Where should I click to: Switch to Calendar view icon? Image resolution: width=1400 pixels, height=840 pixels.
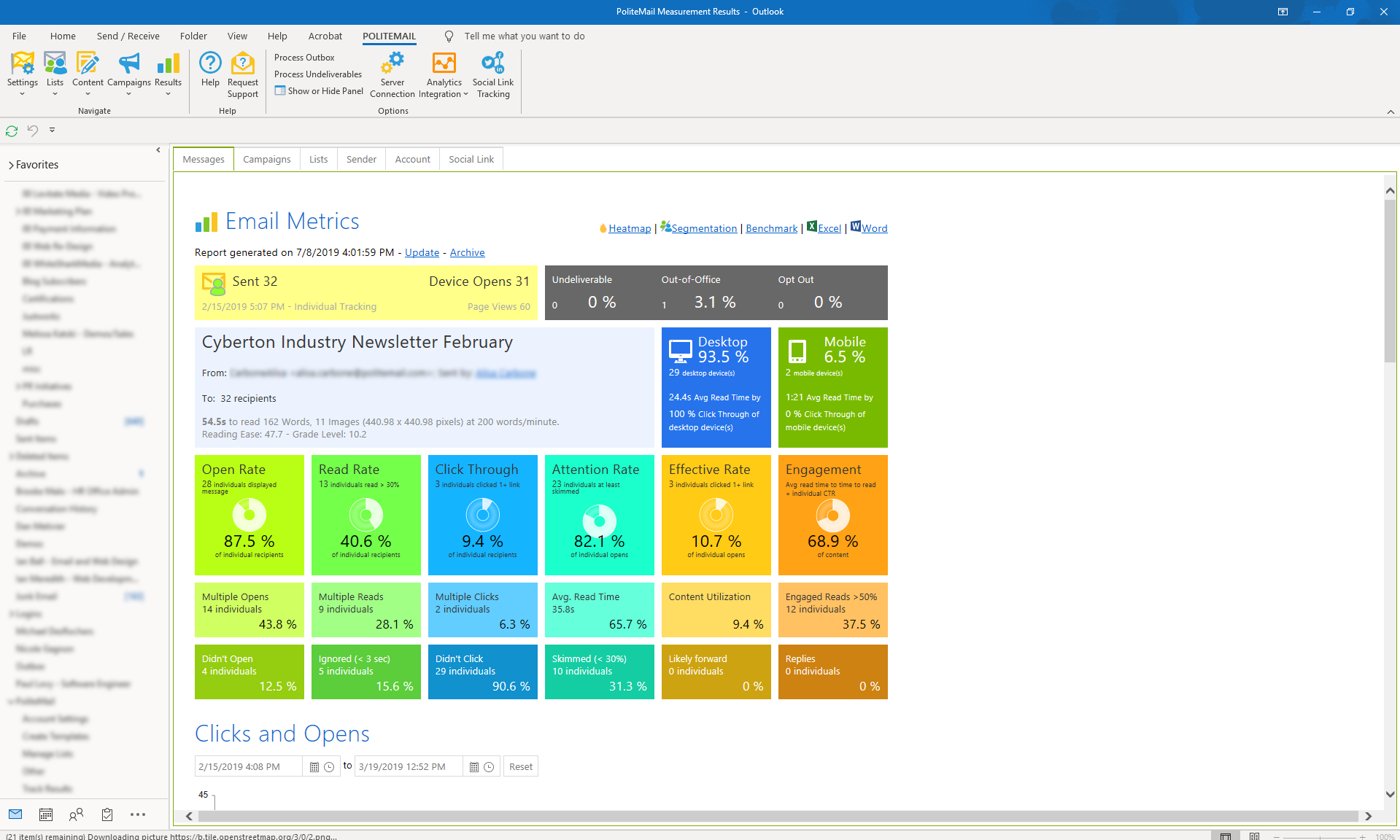point(46,814)
